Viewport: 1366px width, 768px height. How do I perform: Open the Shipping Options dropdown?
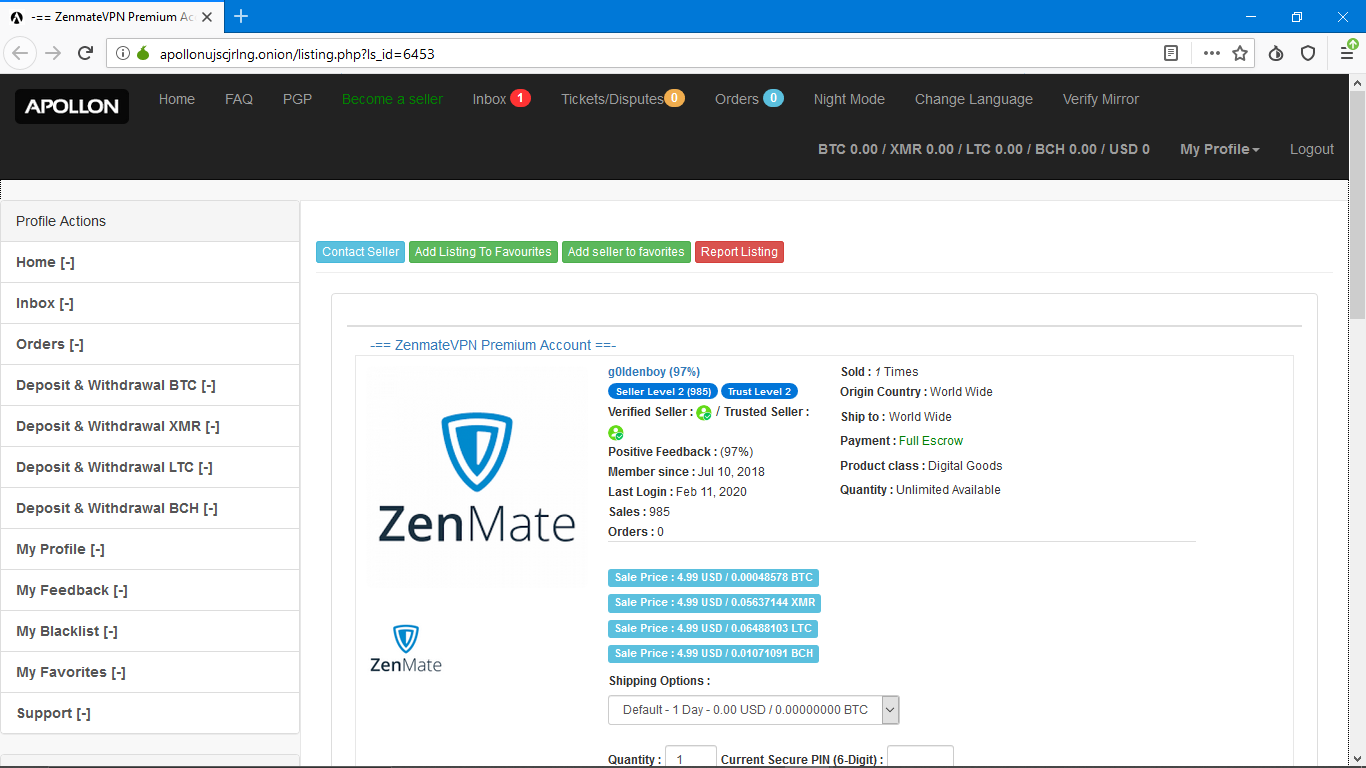point(754,710)
